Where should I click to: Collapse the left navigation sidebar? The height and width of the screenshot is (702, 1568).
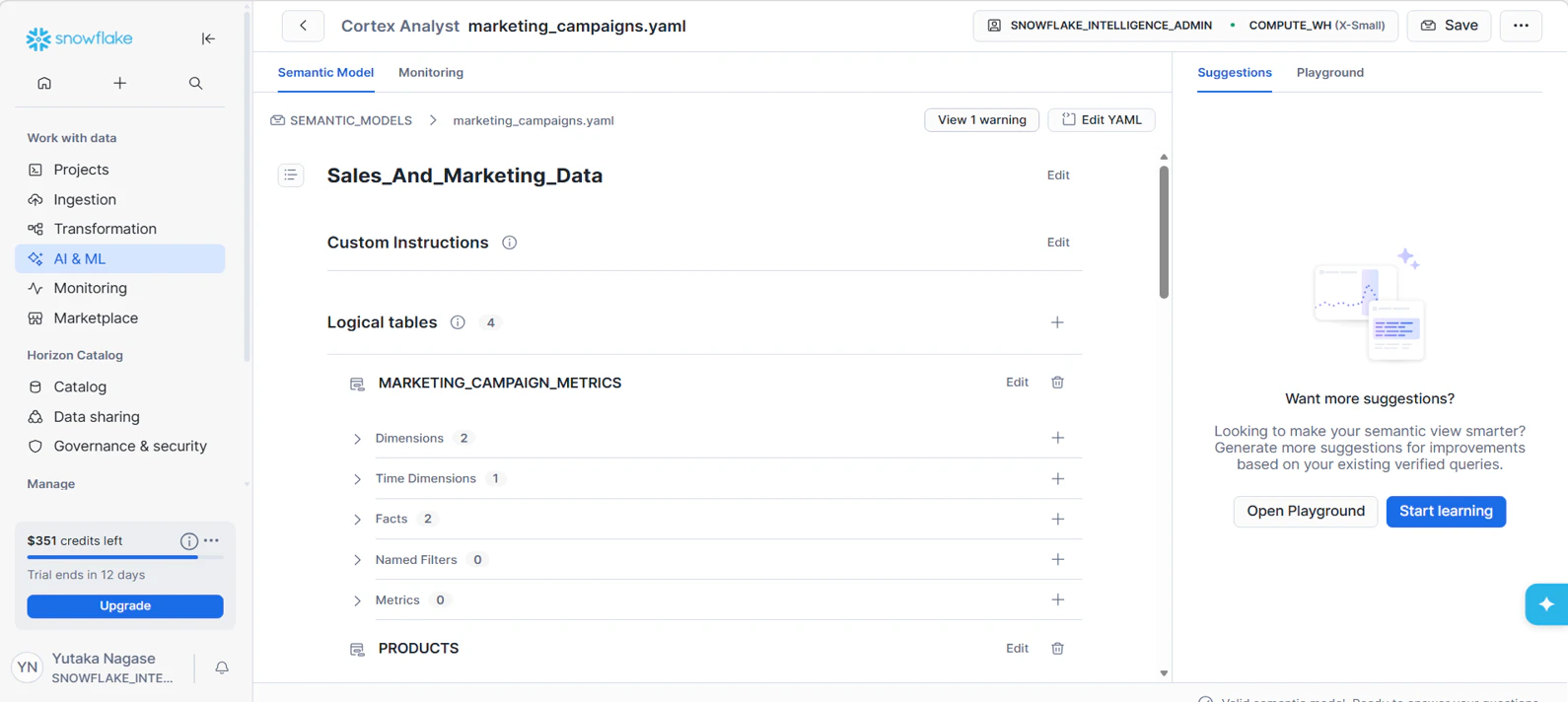point(208,38)
